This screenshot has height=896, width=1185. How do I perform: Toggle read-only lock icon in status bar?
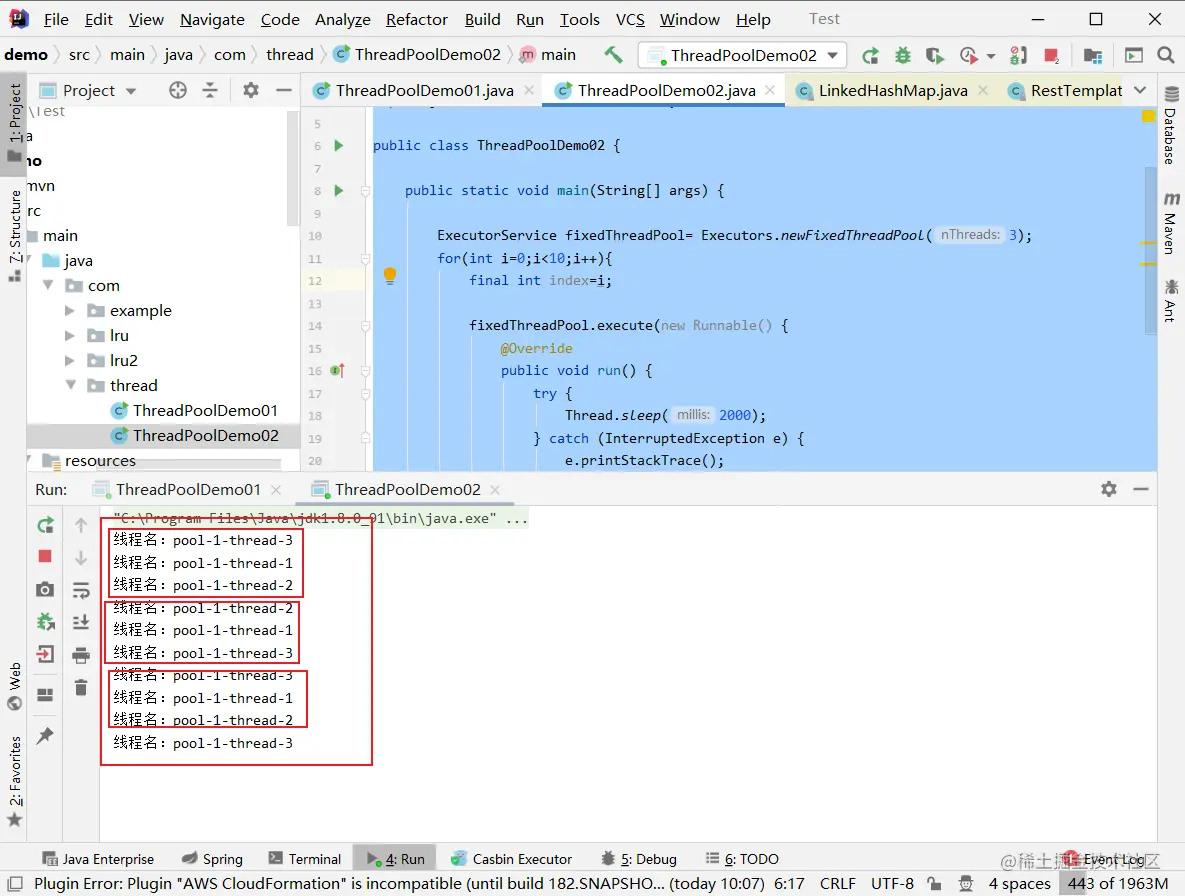[x=935, y=883]
